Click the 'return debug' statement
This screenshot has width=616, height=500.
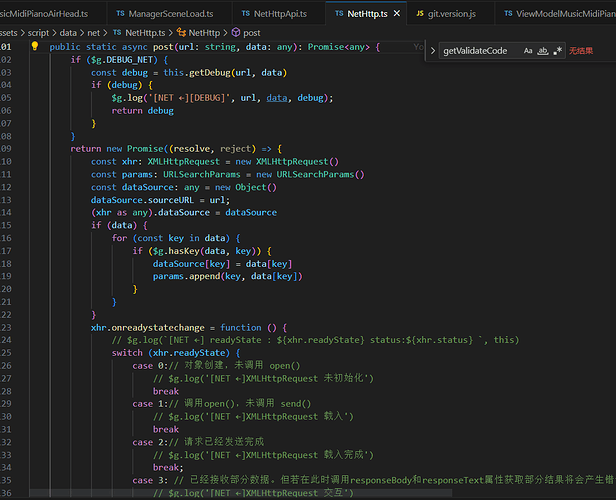(x=143, y=111)
